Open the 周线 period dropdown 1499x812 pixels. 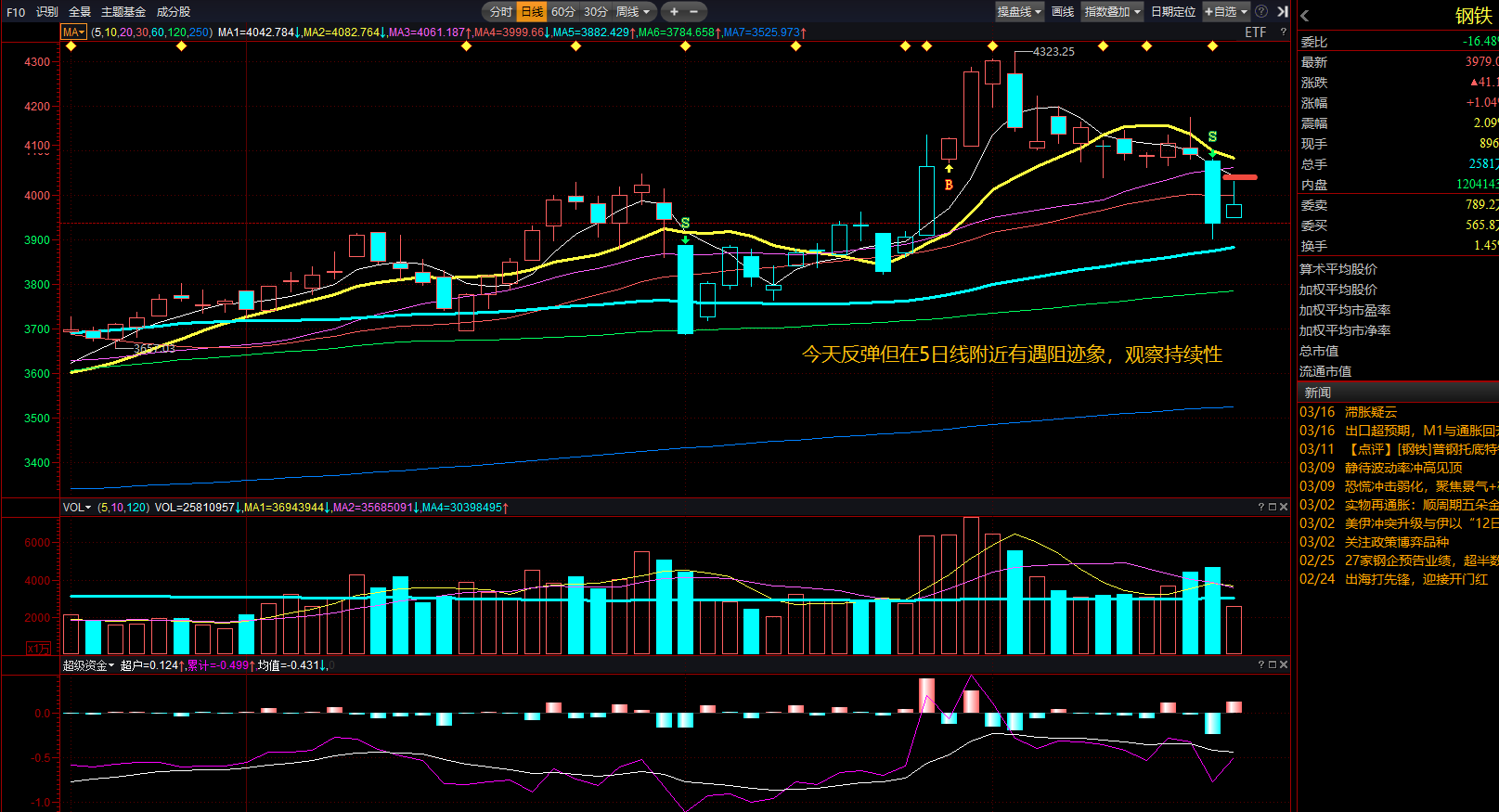pos(634,12)
